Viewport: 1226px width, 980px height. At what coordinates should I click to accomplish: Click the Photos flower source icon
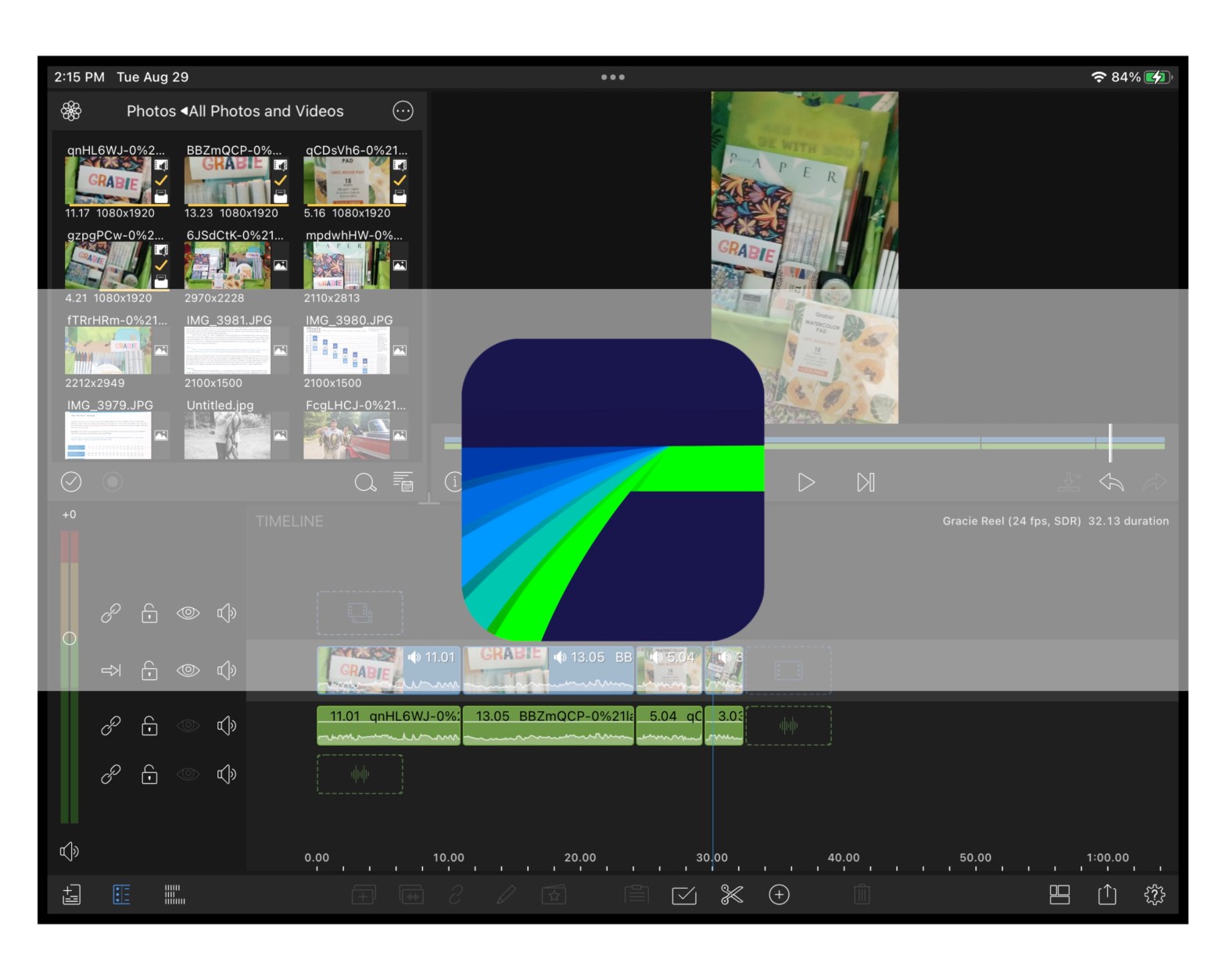pyautogui.click(x=71, y=111)
